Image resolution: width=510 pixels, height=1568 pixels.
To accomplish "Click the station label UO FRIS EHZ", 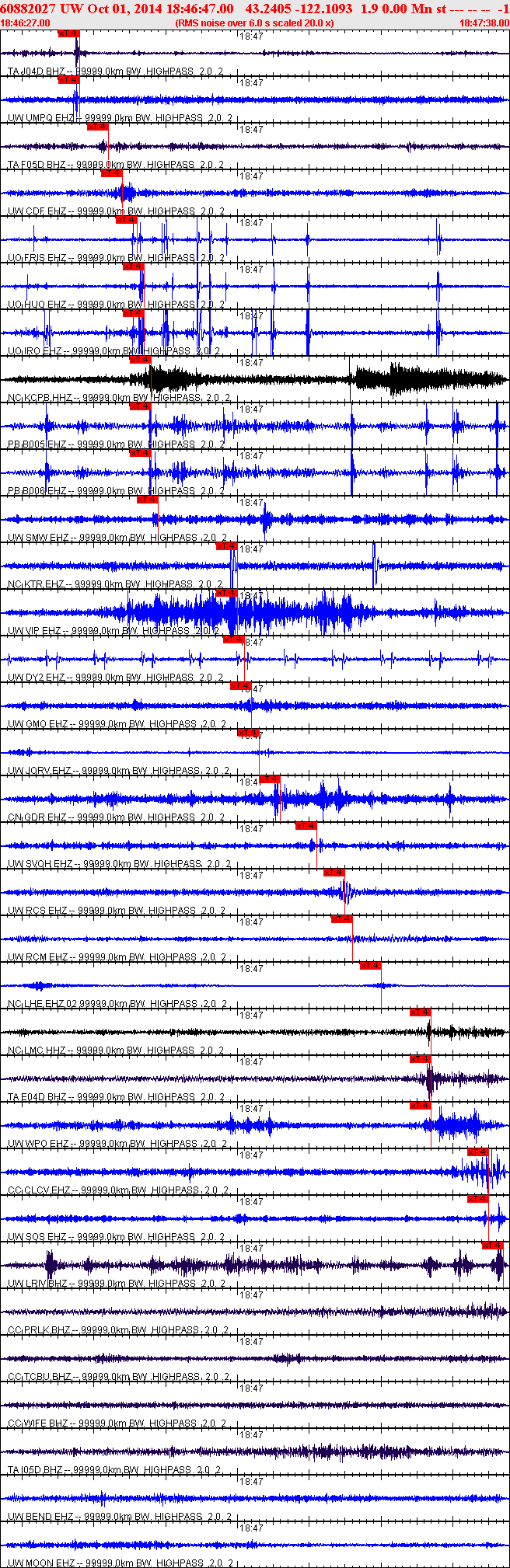I will tap(37, 258).
